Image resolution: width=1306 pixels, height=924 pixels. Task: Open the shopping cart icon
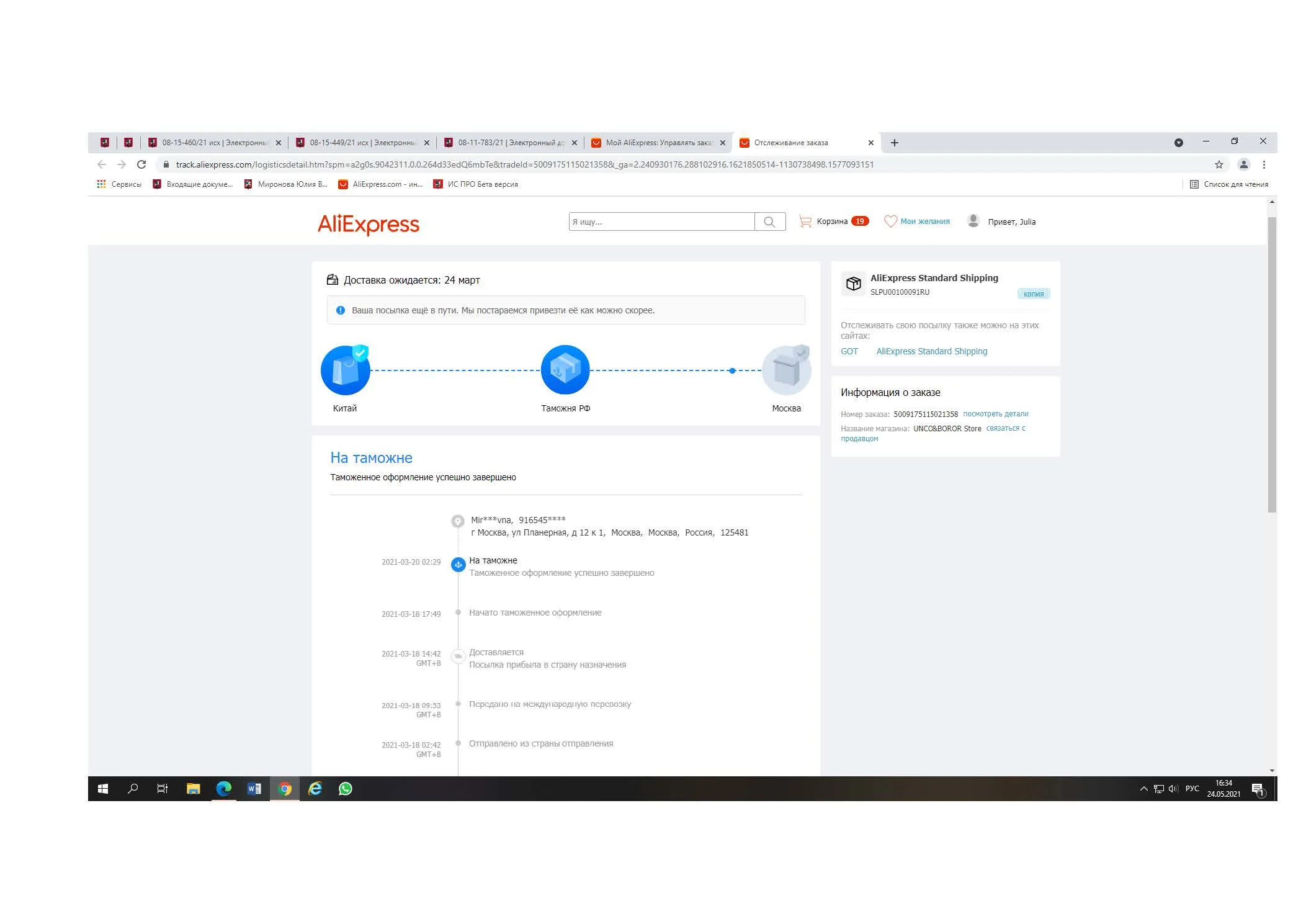(x=805, y=221)
